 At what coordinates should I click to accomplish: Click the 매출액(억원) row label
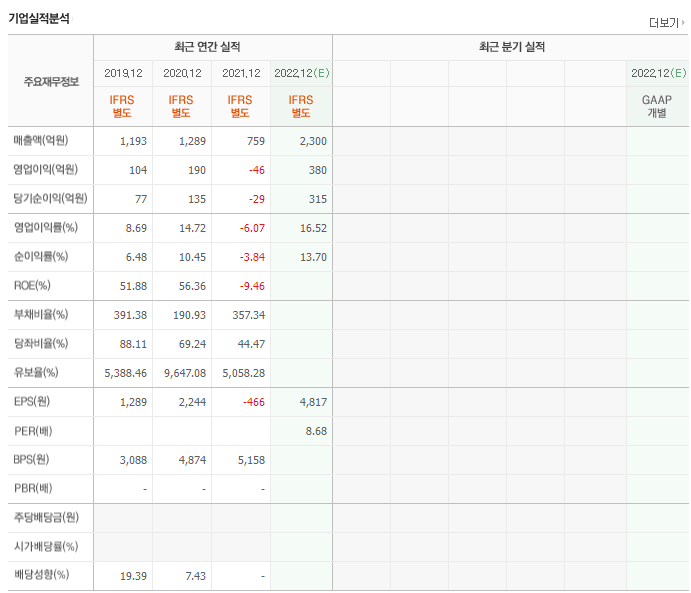[x=41, y=141]
